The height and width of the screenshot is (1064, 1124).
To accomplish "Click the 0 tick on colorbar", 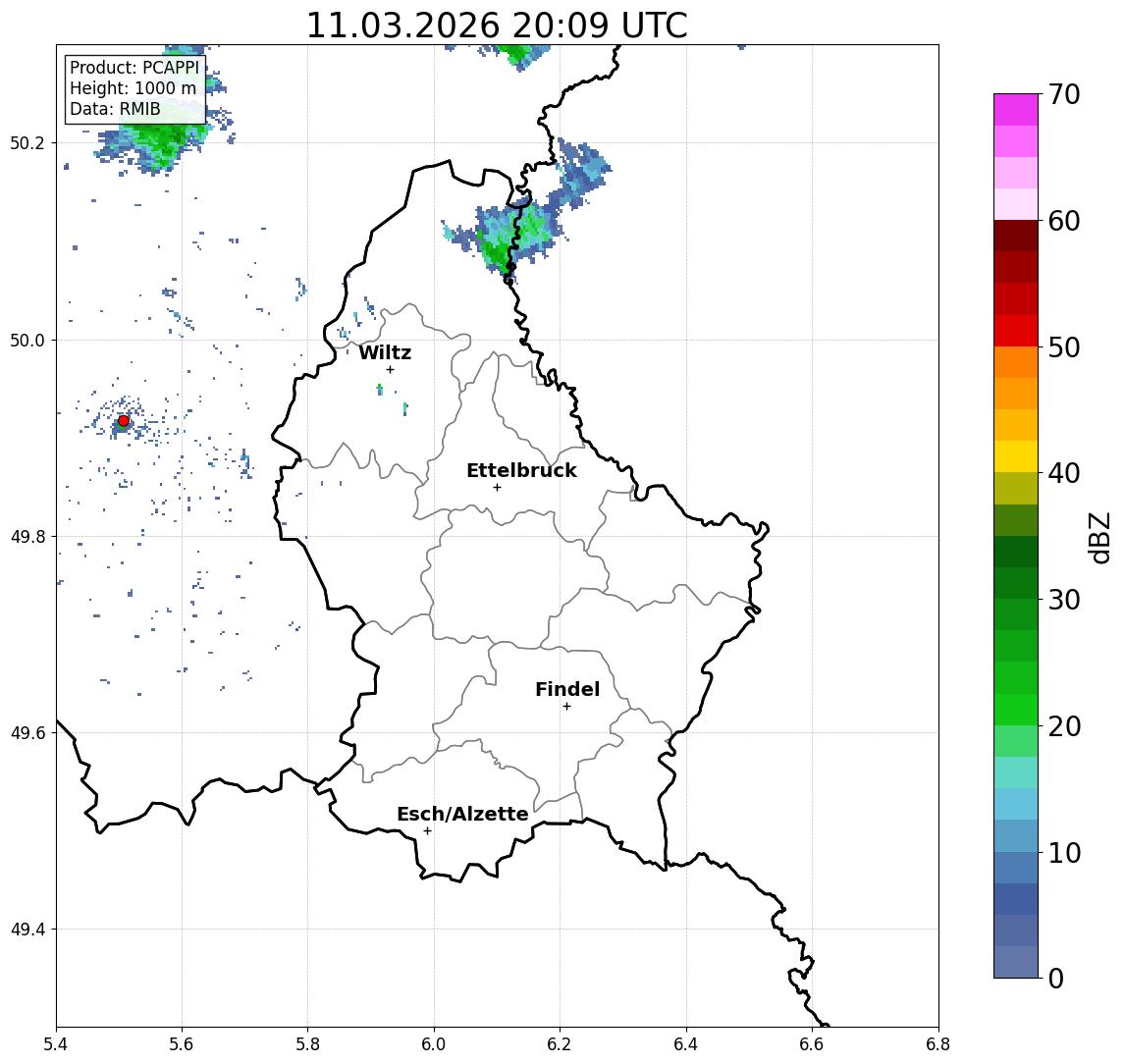I will tap(1056, 978).
